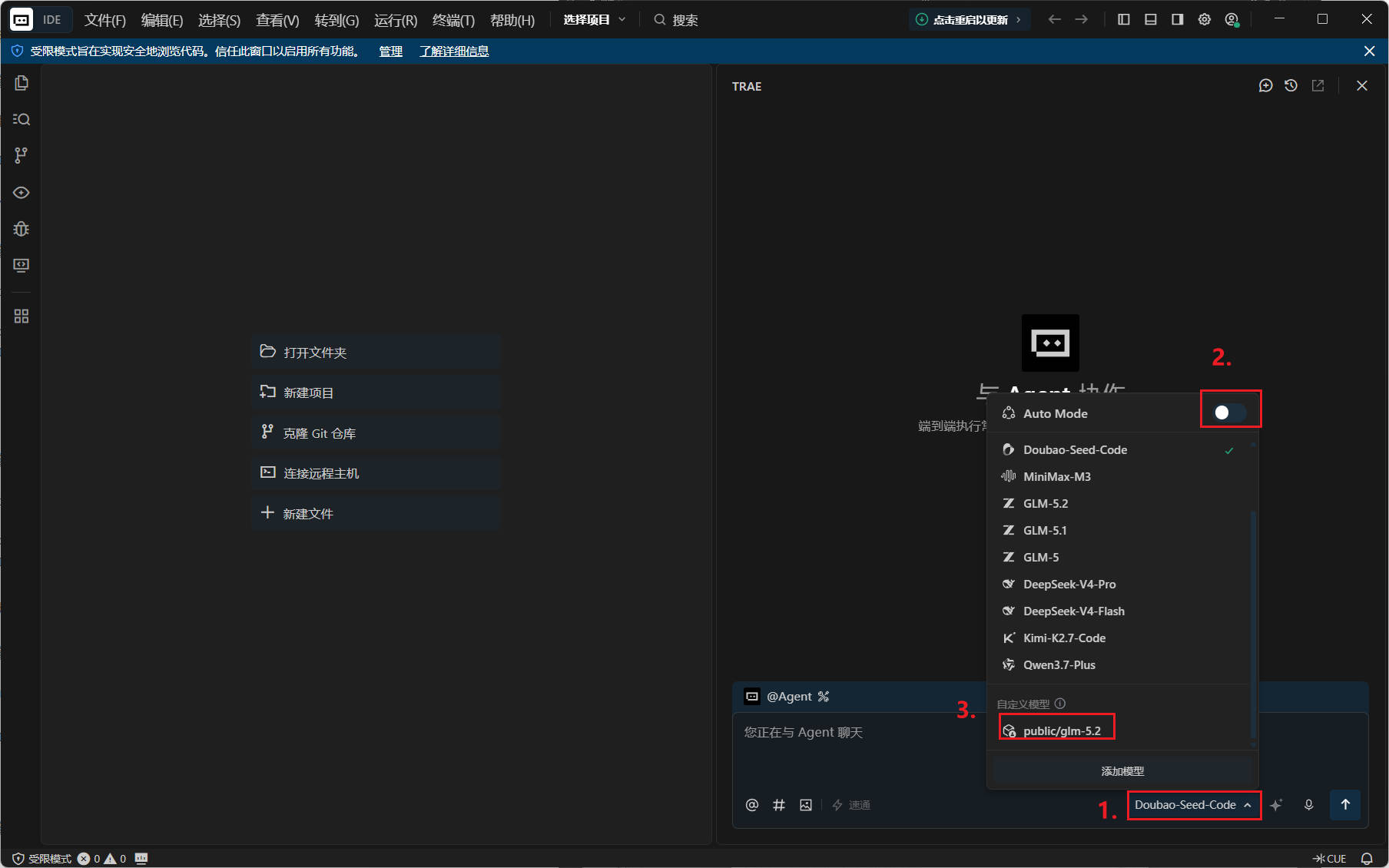Viewport: 1389px width, 868px height.
Task: Click the warnings count in status bar
Action: click(x=115, y=859)
